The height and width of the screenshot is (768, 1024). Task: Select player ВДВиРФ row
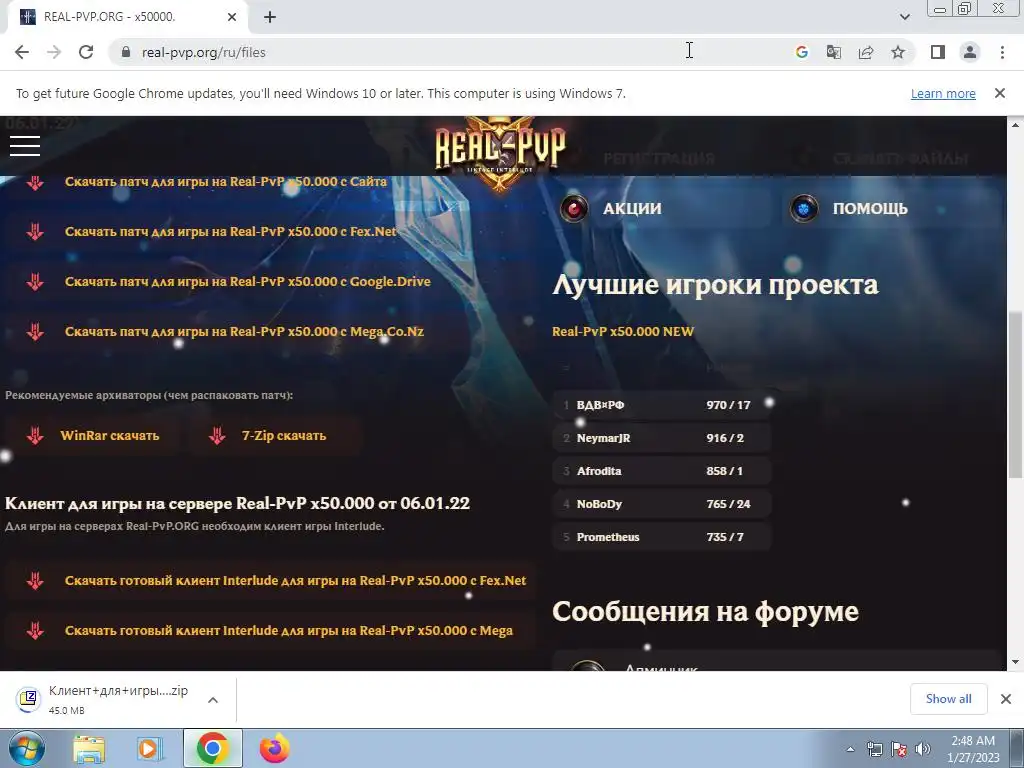point(662,405)
